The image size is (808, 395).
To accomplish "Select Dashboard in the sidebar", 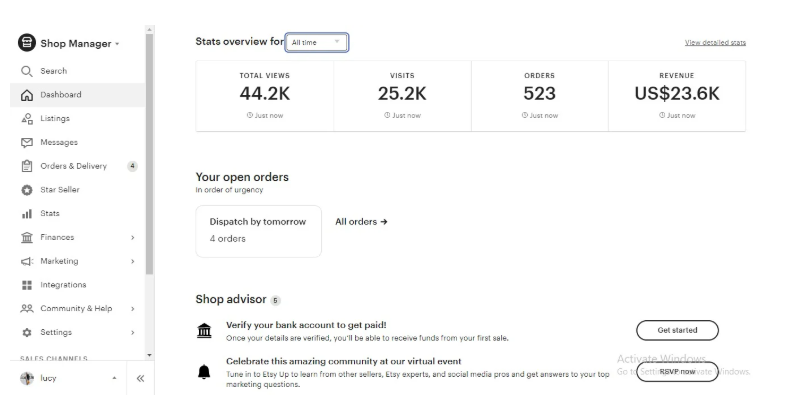I will point(77,95).
